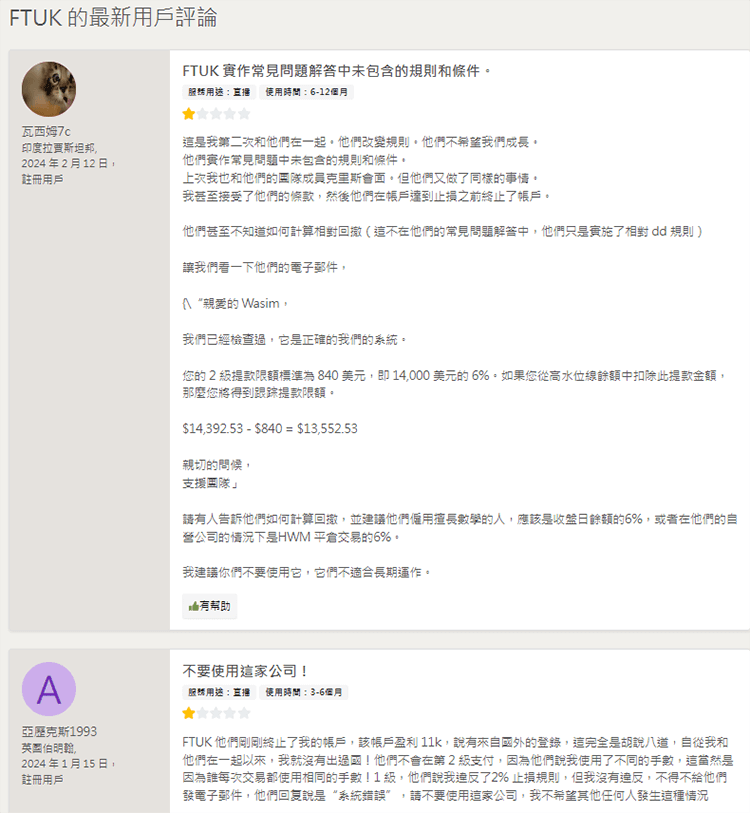Viewport: 750px width, 813px height.
Task: Click the date 2024 年 2 月 12 日
Action: [68, 163]
